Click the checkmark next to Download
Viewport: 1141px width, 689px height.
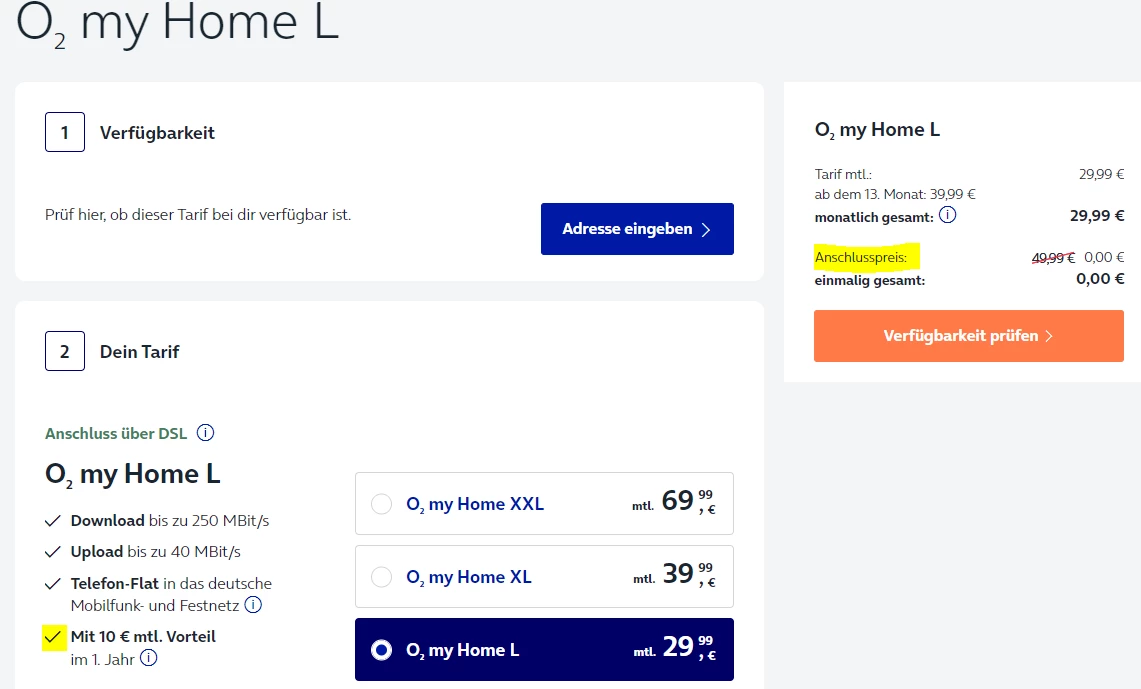(x=54, y=521)
